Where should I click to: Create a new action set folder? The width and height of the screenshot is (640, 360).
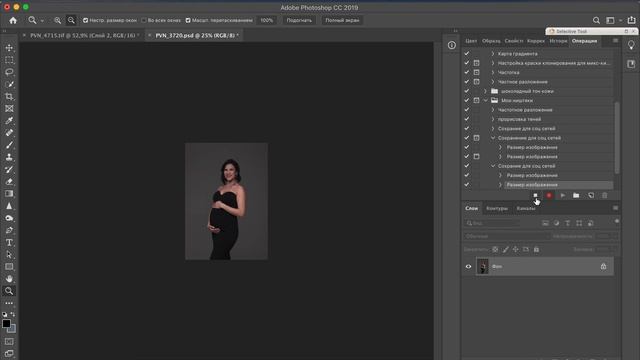tap(576, 196)
